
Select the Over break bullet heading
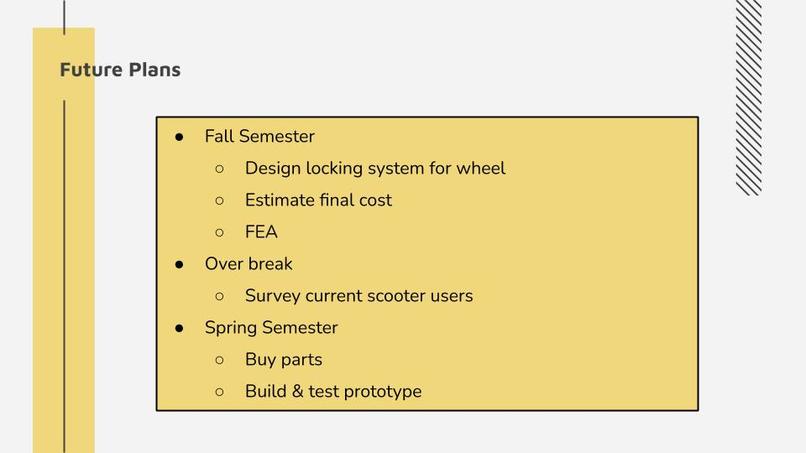tap(248, 264)
